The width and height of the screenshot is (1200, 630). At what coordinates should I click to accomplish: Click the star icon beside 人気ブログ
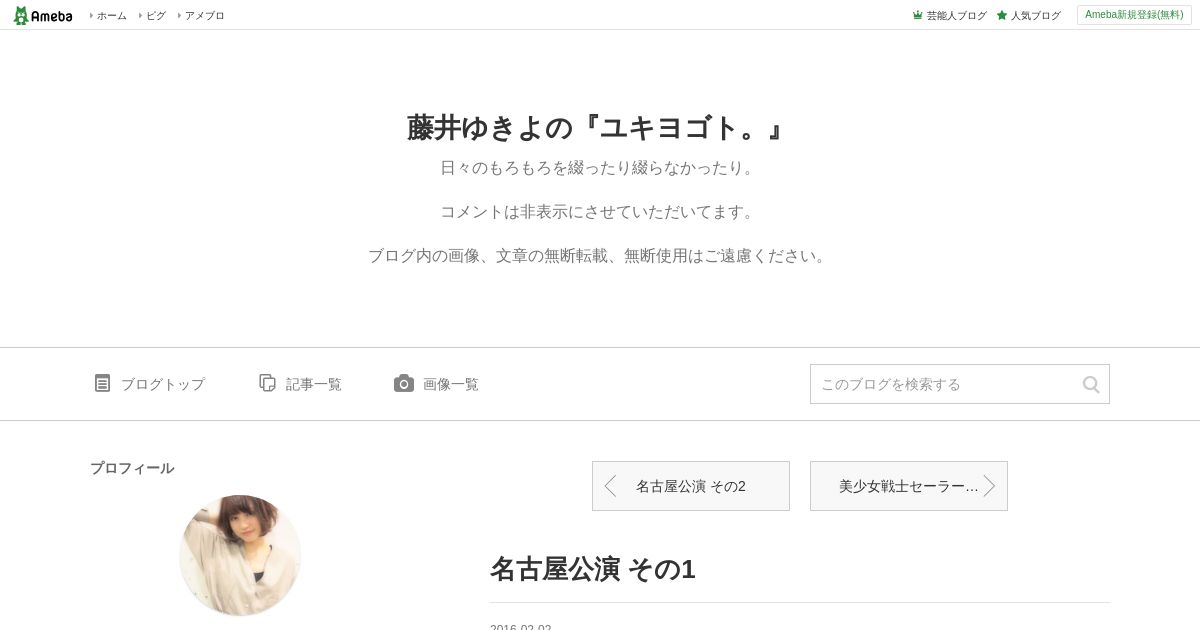1002,15
